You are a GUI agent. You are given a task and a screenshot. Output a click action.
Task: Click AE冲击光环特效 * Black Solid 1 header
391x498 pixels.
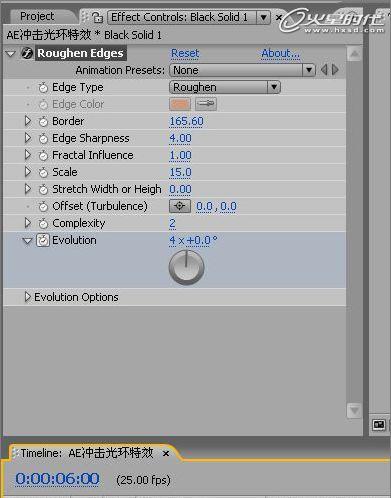click(84, 35)
